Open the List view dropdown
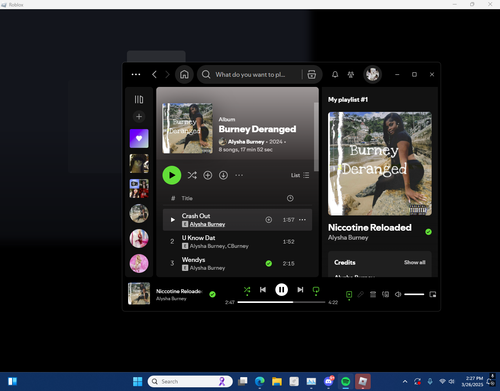500x391 pixels. click(x=300, y=175)
